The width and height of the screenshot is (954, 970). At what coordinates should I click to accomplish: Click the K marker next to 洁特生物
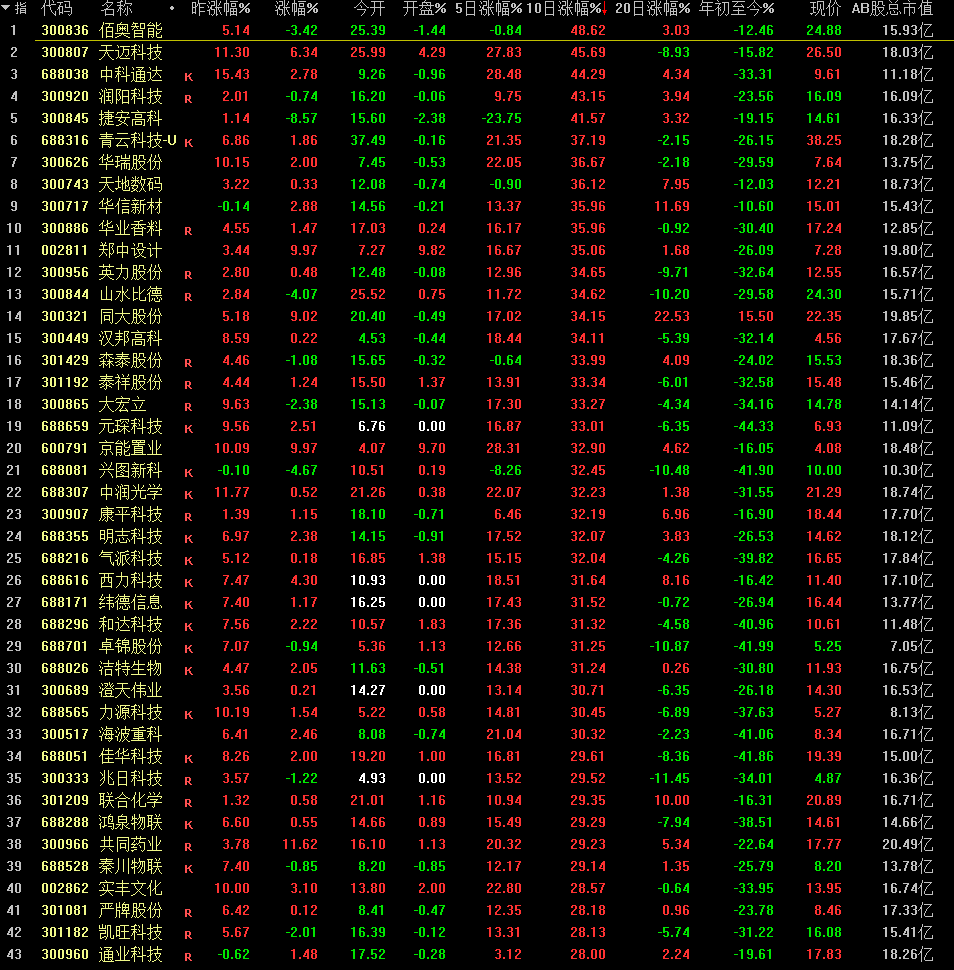189,671
